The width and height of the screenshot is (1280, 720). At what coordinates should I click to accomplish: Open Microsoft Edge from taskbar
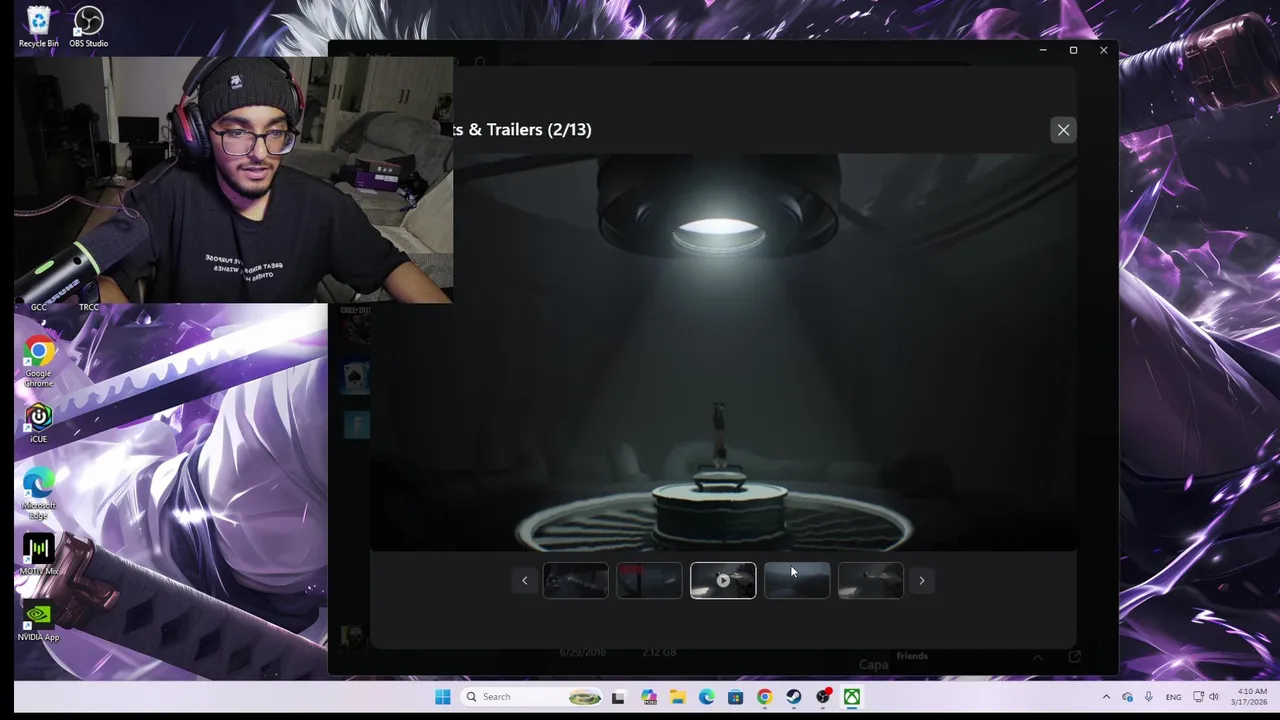point(707,697)
